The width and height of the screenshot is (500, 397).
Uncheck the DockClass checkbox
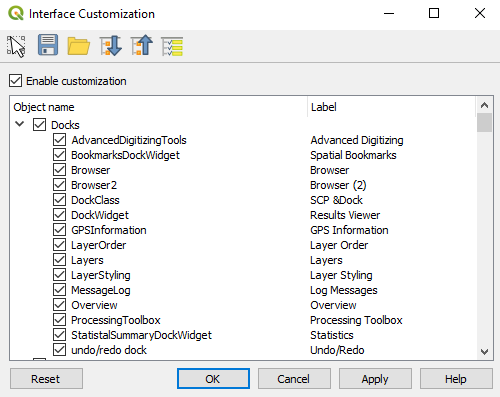[59, 200]
